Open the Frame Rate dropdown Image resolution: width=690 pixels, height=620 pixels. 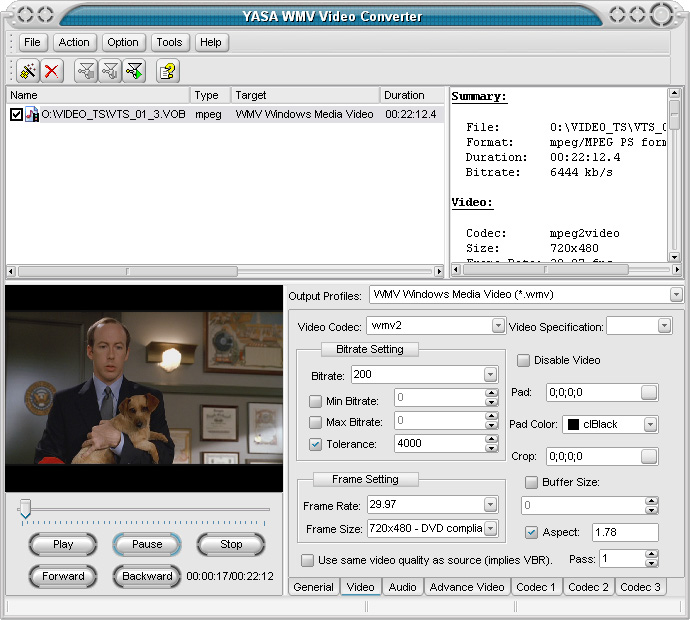pos(490,505)
